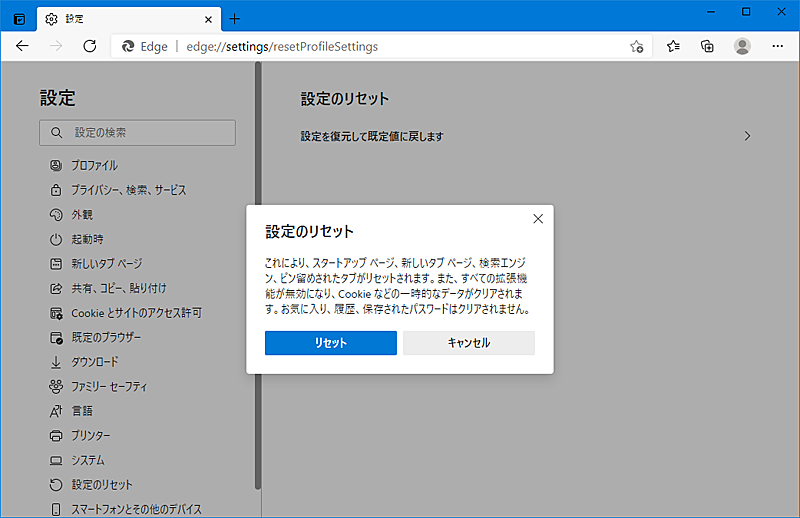
Task: Click the キャンセル button in dialog
Action: (469, 343)
